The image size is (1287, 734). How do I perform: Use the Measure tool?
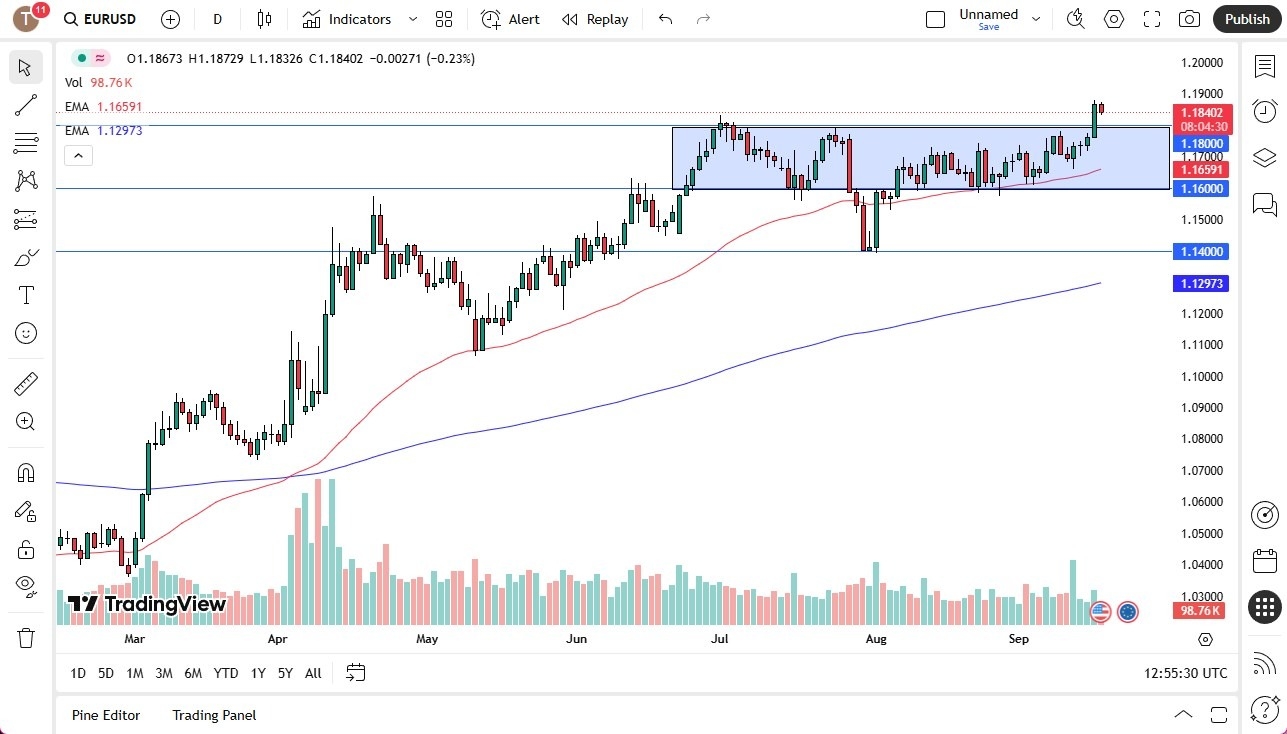click(26, 383)
